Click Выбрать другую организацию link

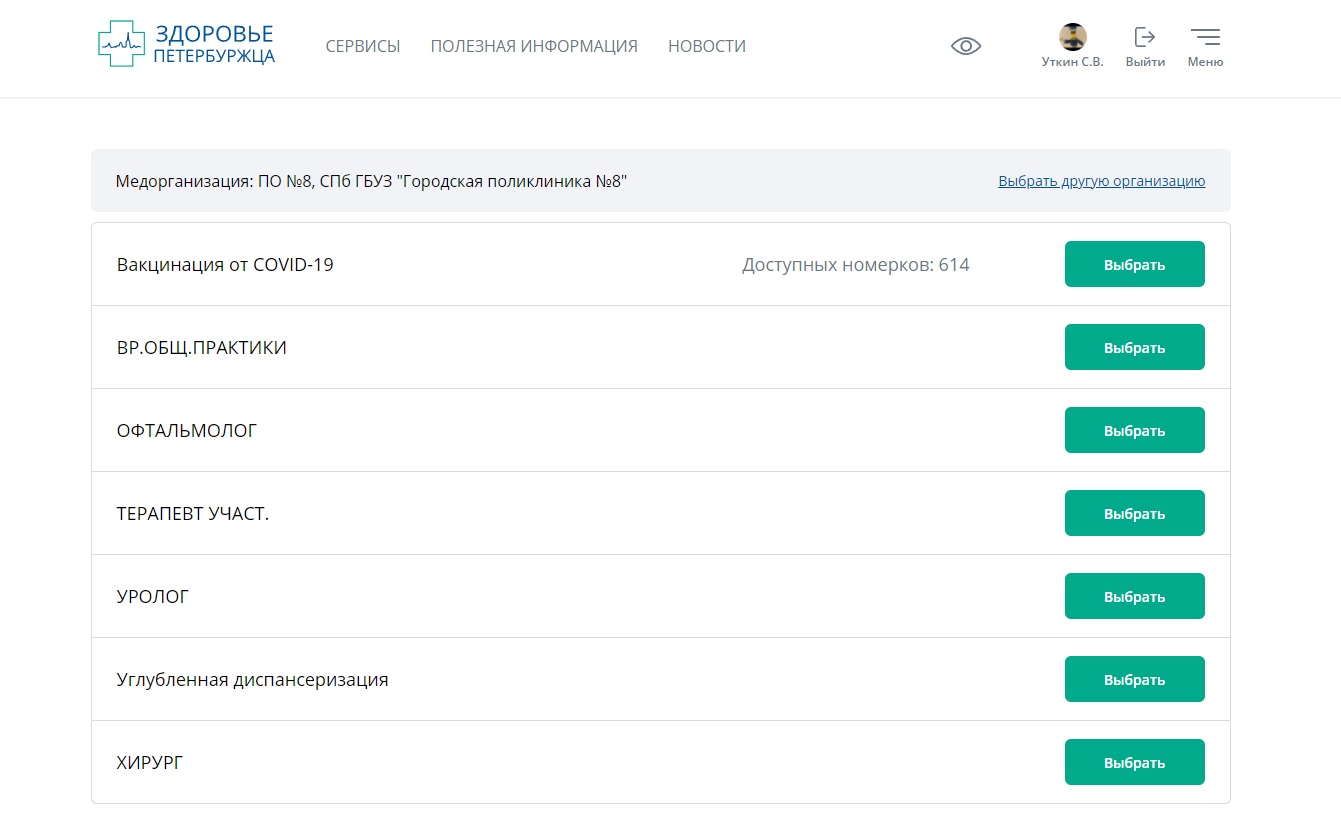point(1101,181)
